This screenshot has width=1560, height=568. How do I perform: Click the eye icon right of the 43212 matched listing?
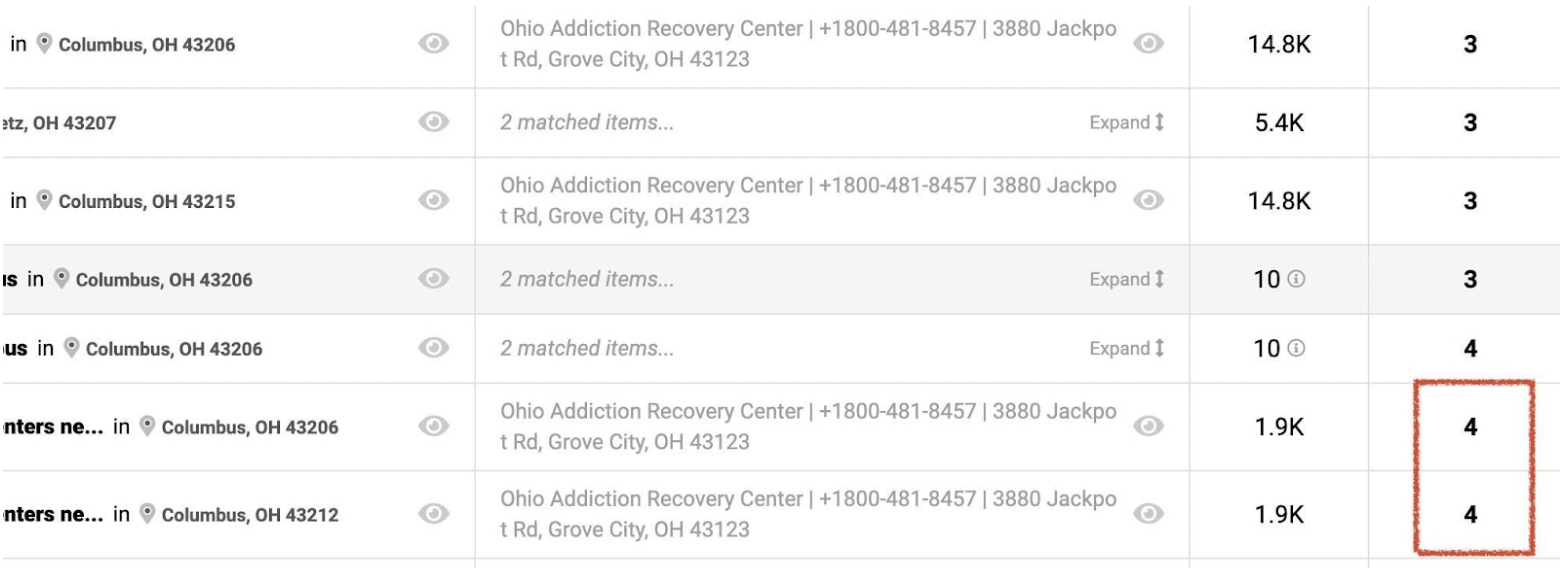click(x=1149, y=515)
